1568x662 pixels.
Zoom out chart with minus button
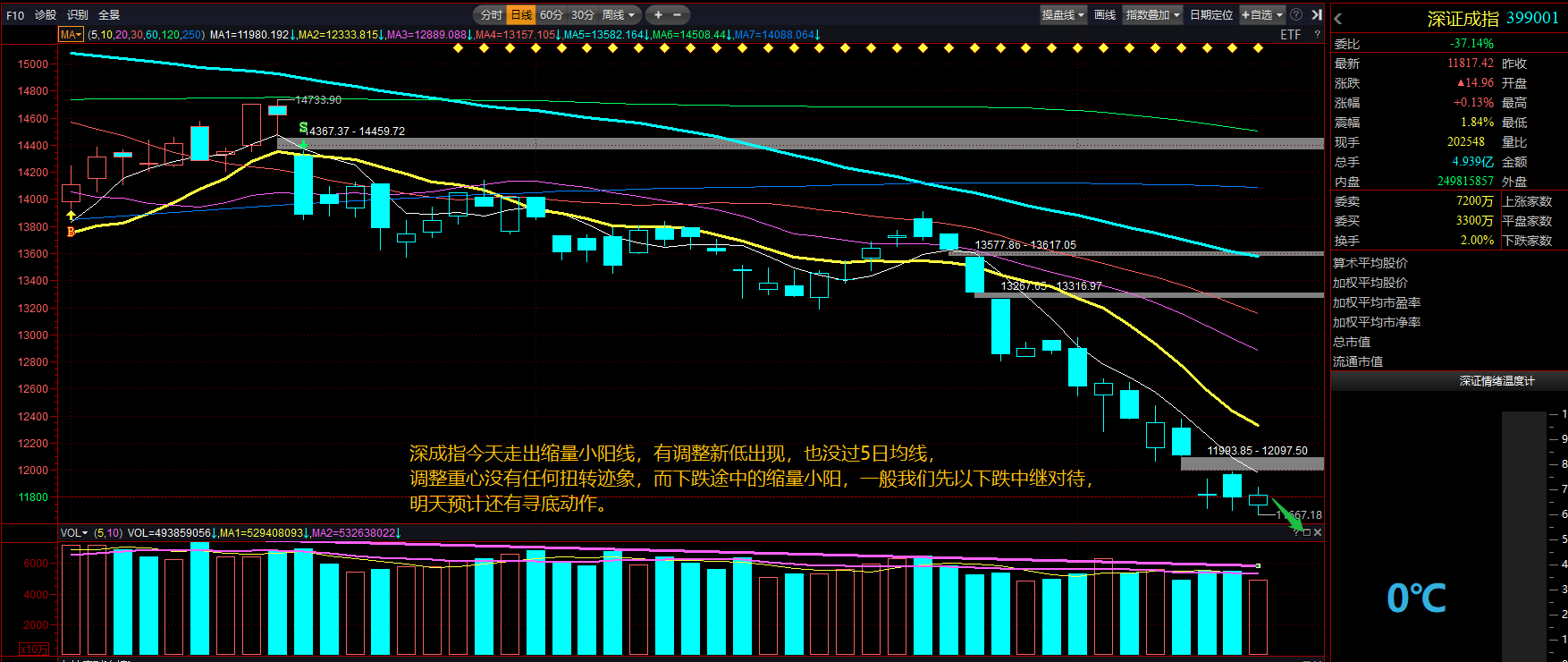pos(677,14)
